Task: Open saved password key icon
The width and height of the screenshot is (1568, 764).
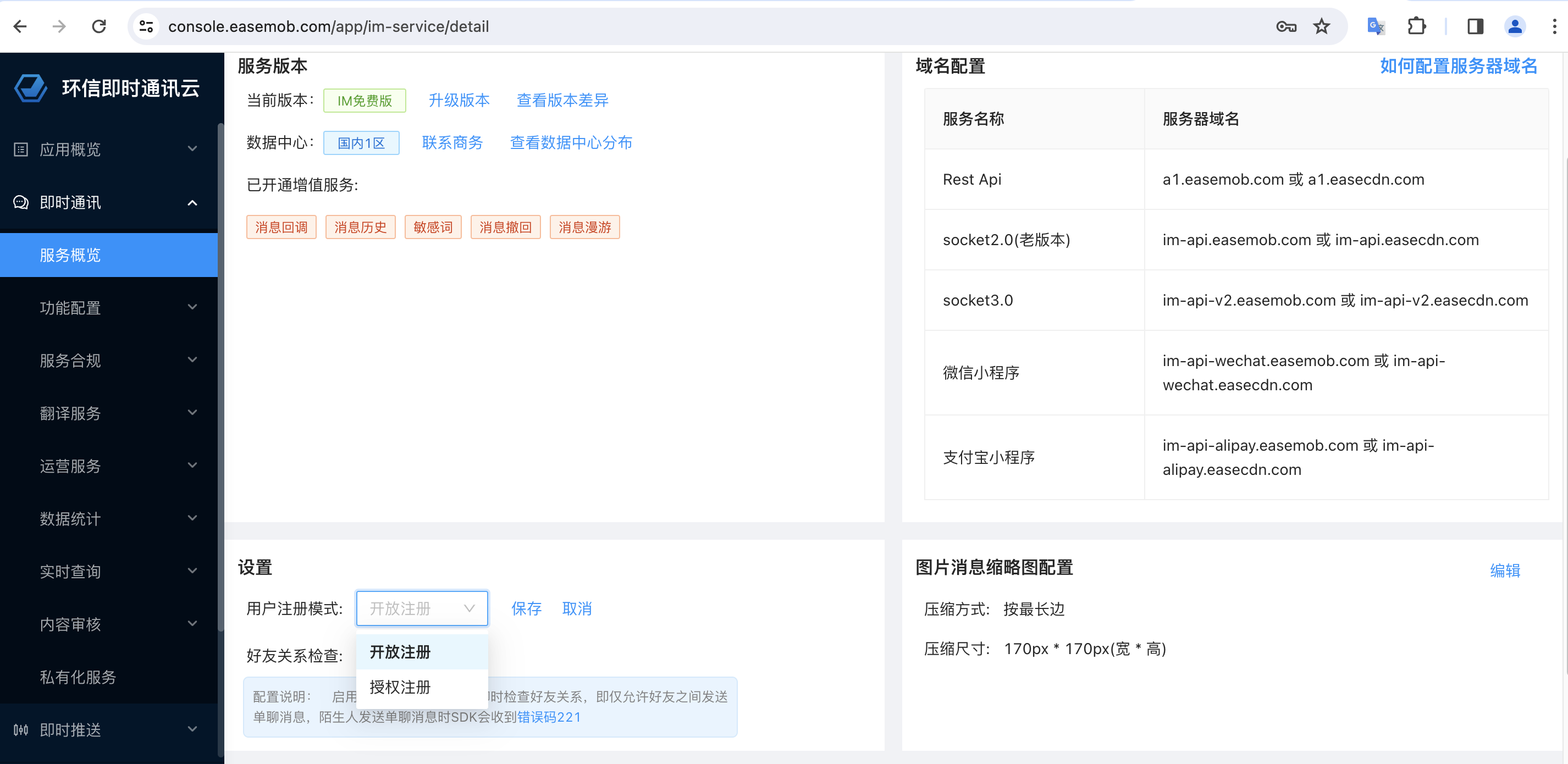Action: [x=1285, y=26]
